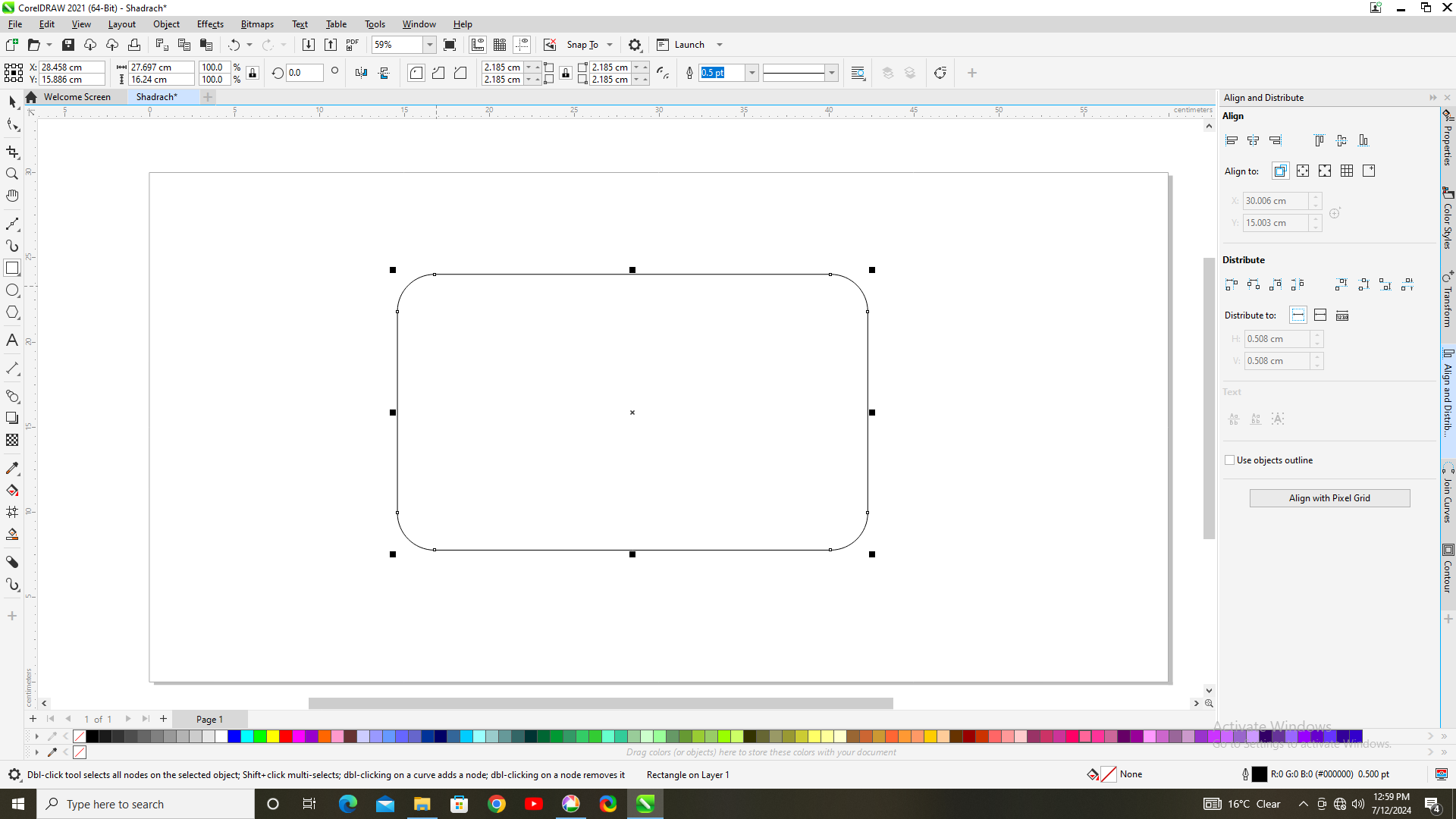Image resolution: width=1456 pixels, height=819 pixels.
Task: Open the Effects menu
Action: pyautogui.click(x=210, y=24)
